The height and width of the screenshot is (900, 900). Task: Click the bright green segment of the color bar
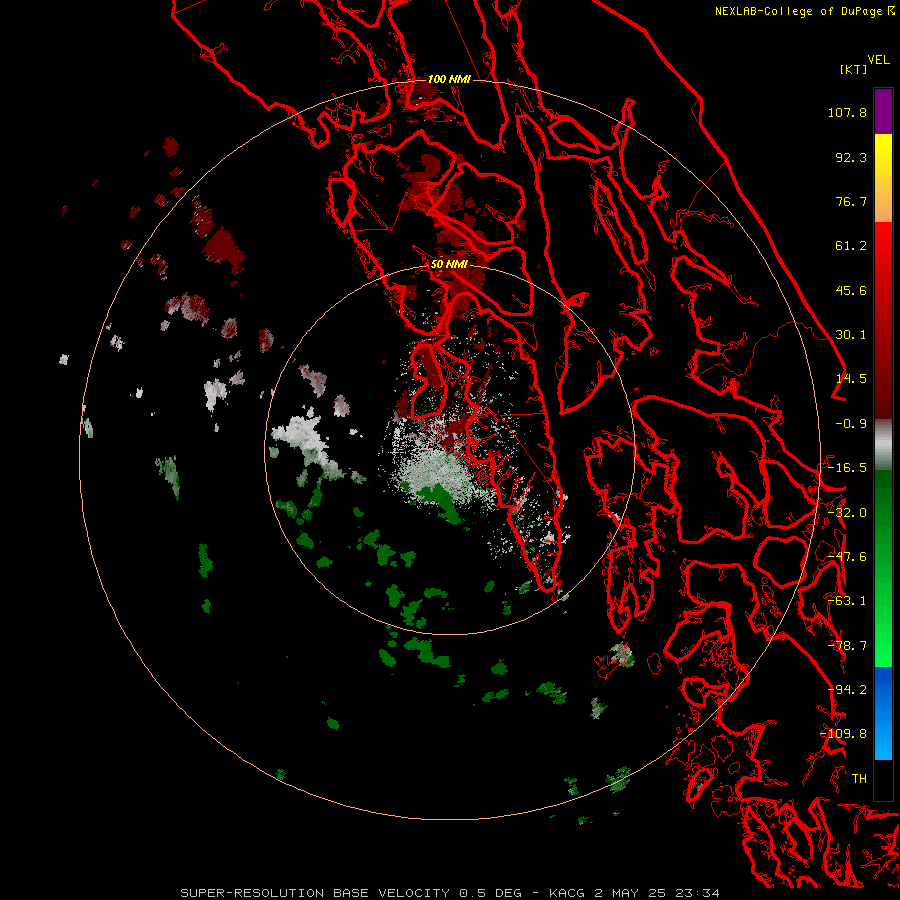pos(883,568)
